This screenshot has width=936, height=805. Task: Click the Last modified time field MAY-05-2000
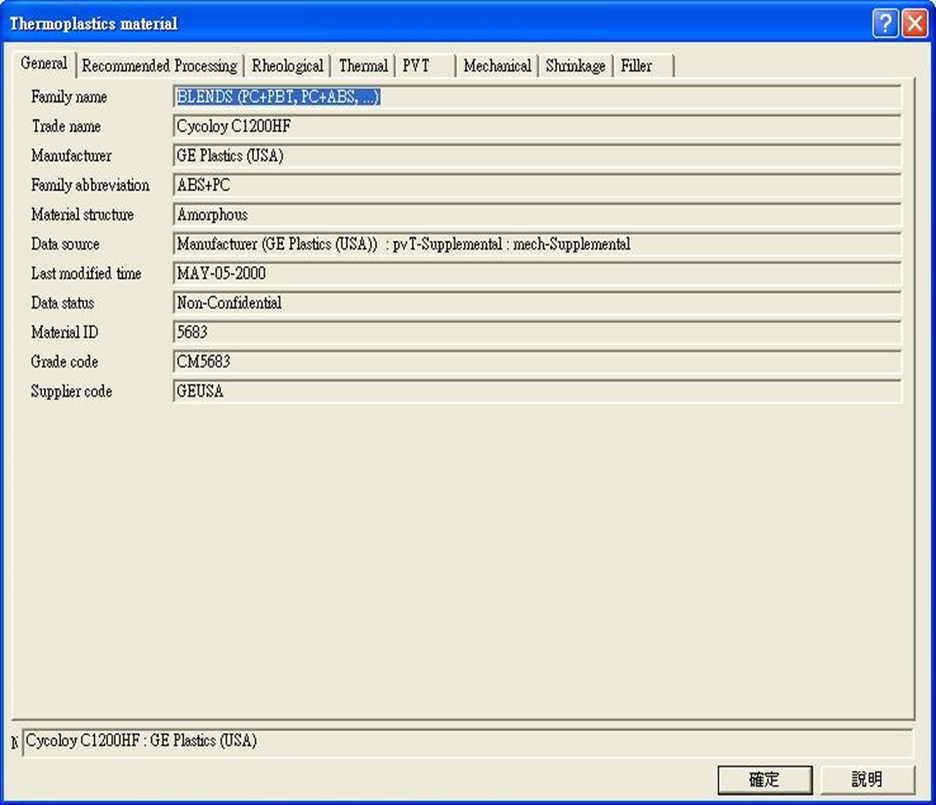tap(537, 273)
